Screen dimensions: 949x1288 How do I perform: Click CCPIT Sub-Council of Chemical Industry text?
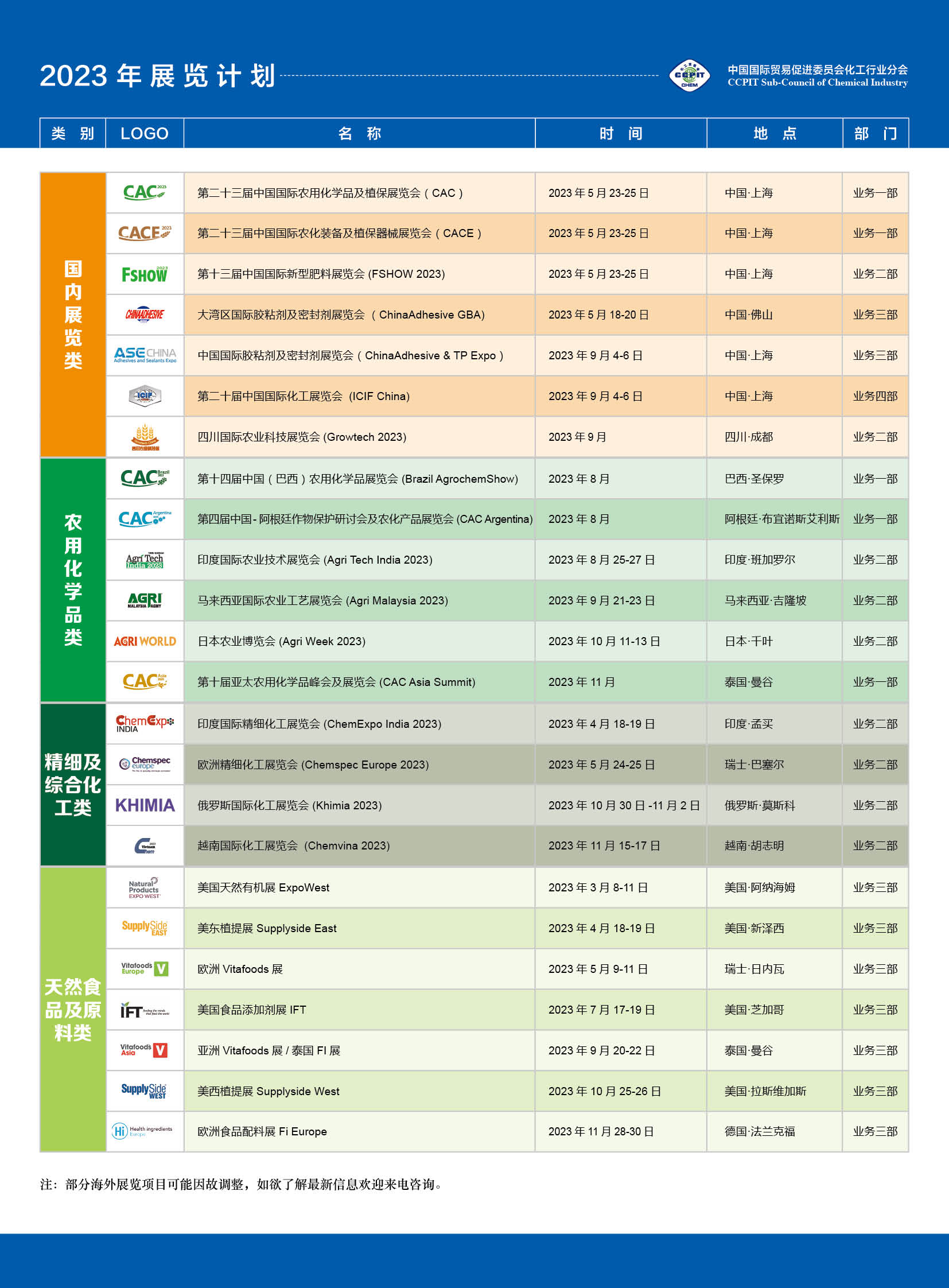click(x=818, y=82)
